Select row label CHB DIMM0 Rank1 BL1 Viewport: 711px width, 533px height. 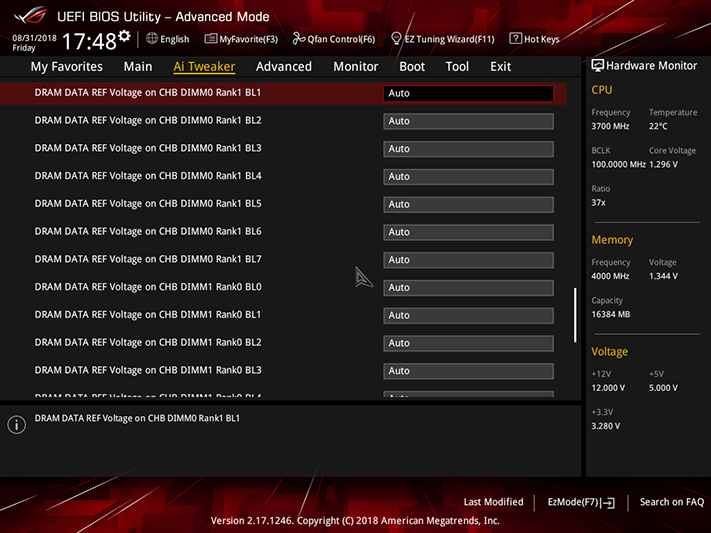tap(148, 93)
